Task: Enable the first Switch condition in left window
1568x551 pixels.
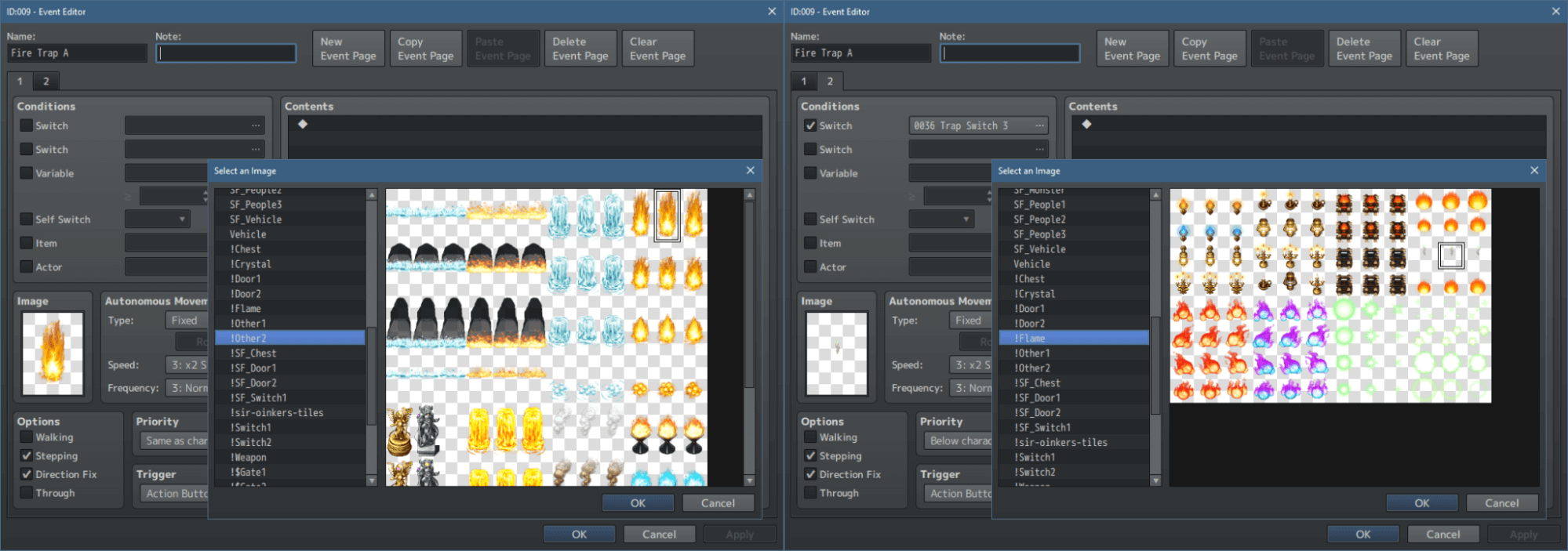Action: click(x=27, y=125)
